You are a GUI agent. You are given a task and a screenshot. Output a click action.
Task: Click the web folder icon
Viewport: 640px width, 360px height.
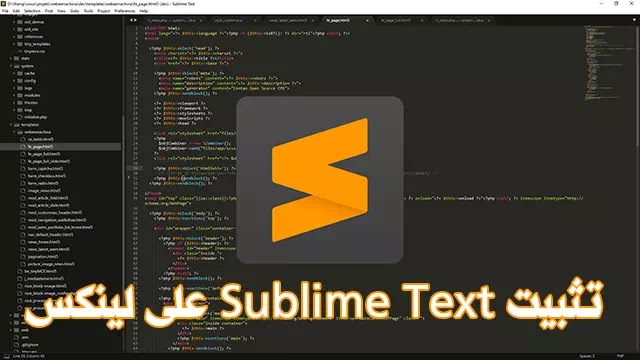point(16,330)
